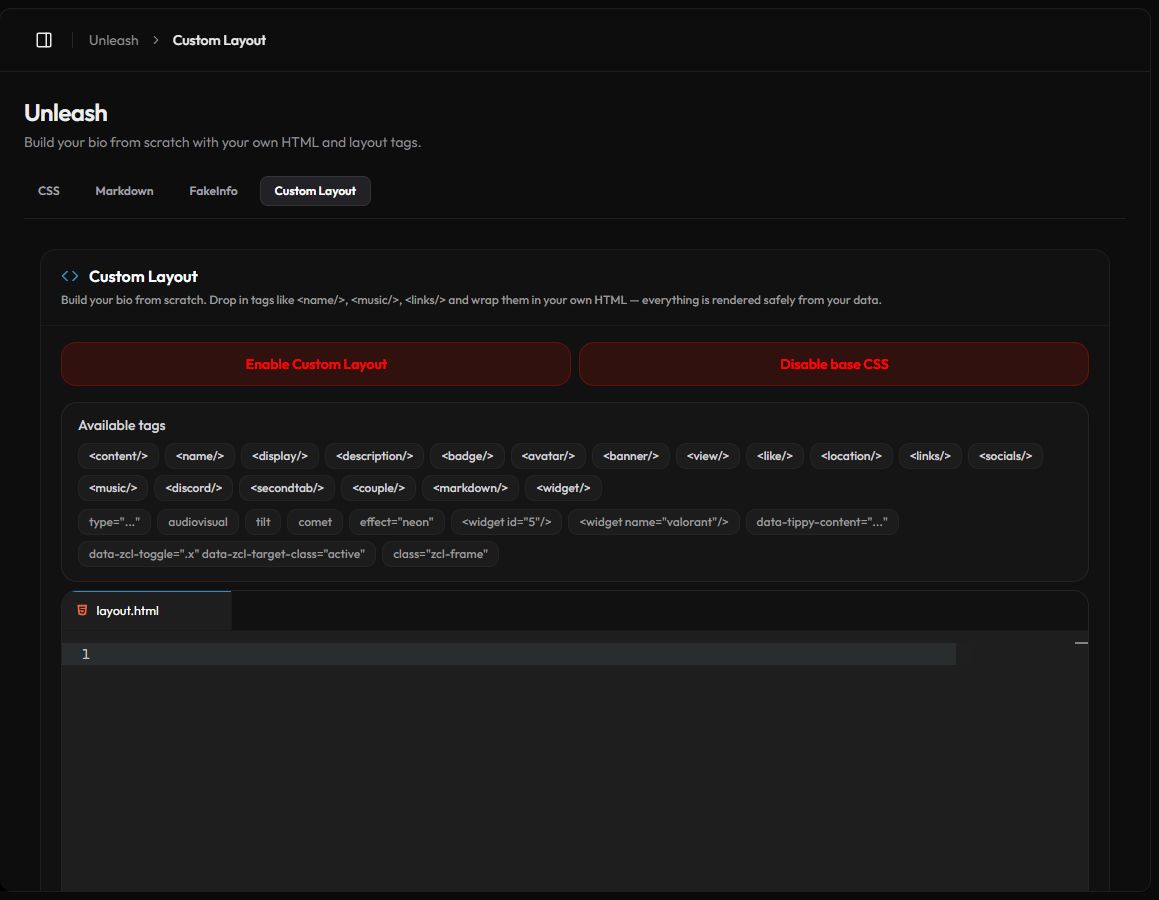Click the <banner/> tag chip
This screenshot has width=1159, height=900.
631,456
